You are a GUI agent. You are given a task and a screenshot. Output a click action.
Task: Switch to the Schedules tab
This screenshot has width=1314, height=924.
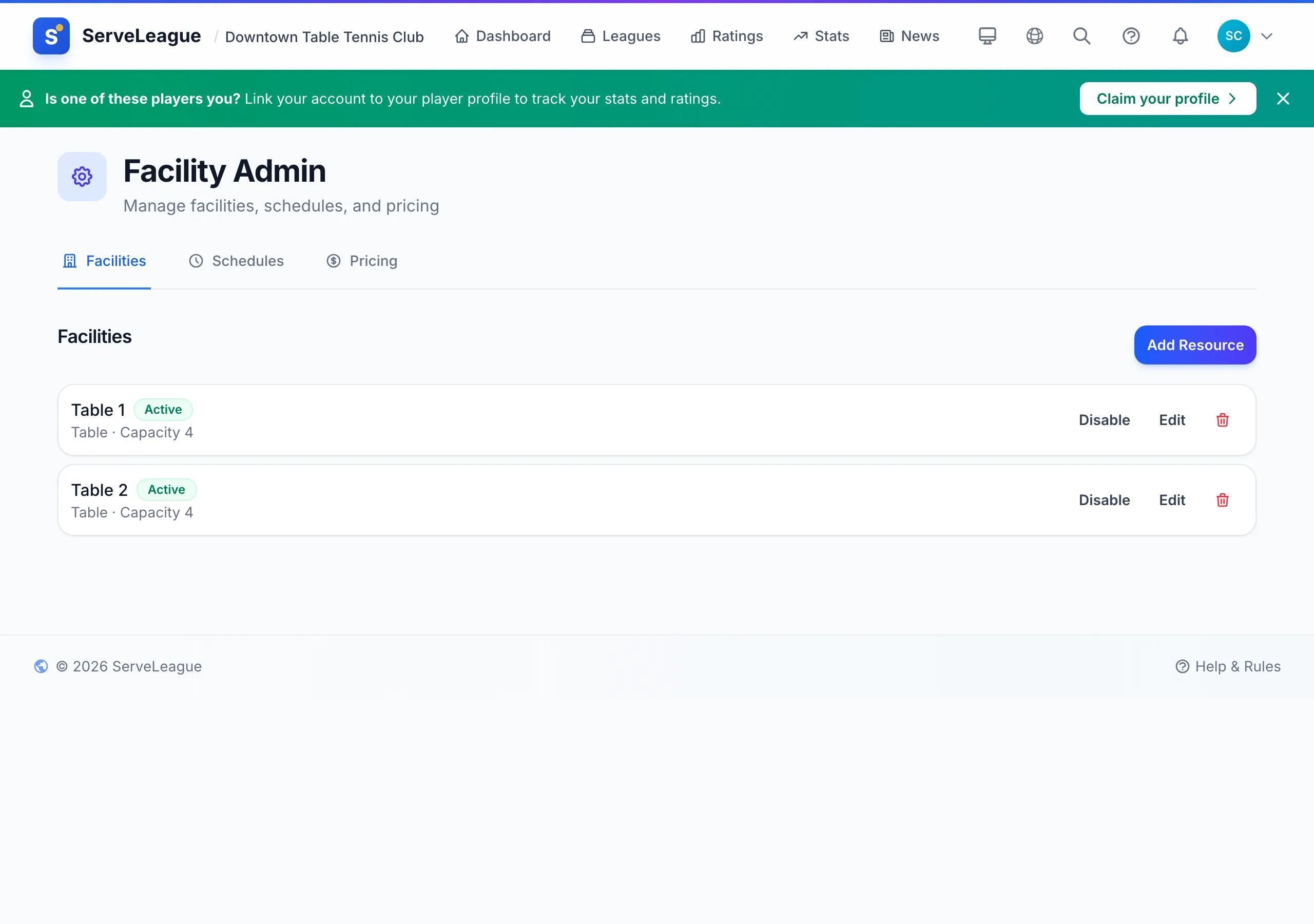point(236,261)
